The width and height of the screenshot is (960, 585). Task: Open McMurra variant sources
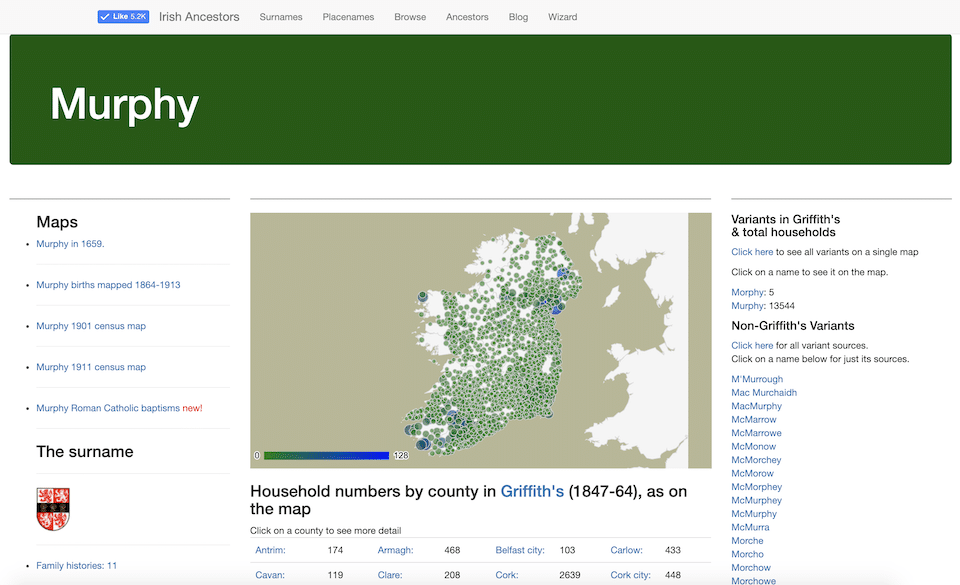click(x=750, y=527)
